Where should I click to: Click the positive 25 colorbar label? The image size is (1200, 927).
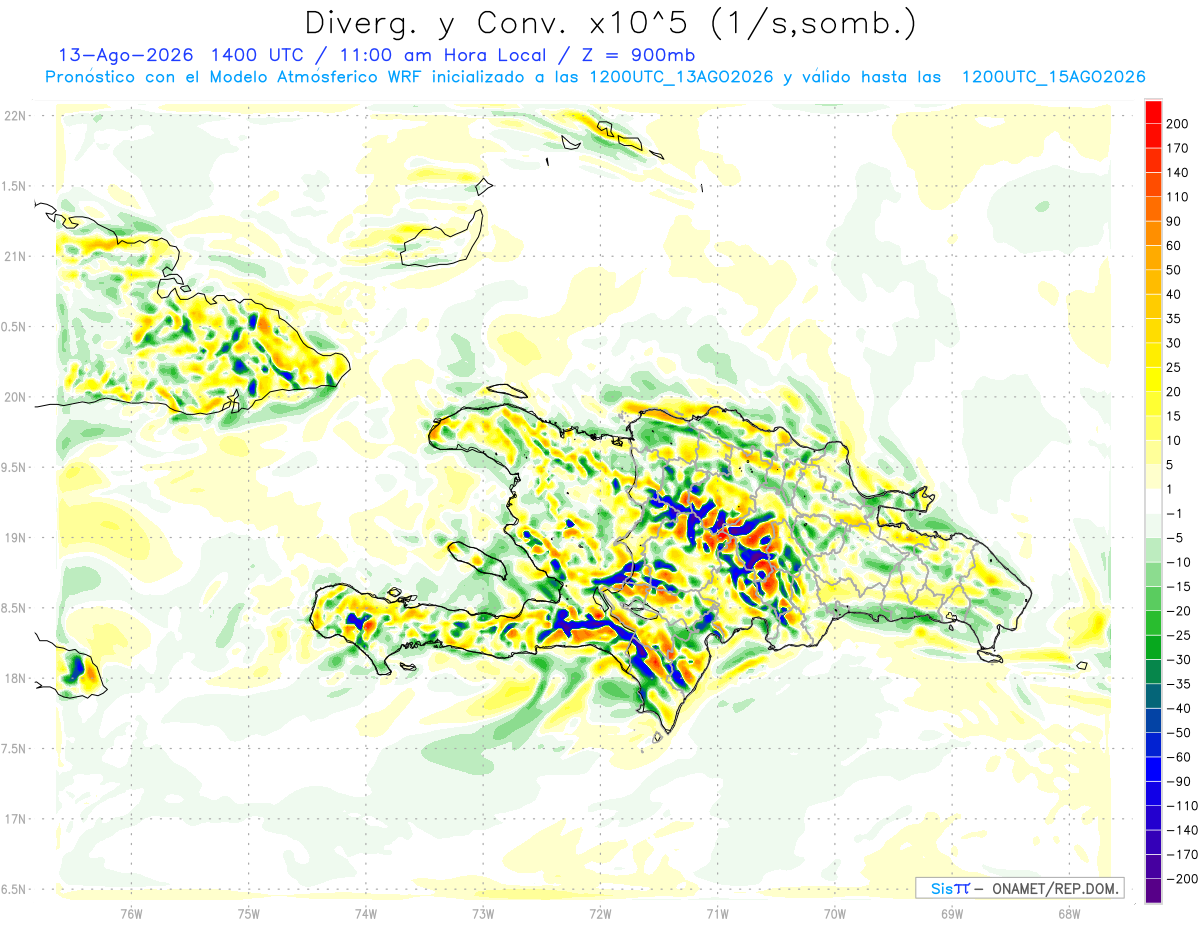coord(1174,367)
